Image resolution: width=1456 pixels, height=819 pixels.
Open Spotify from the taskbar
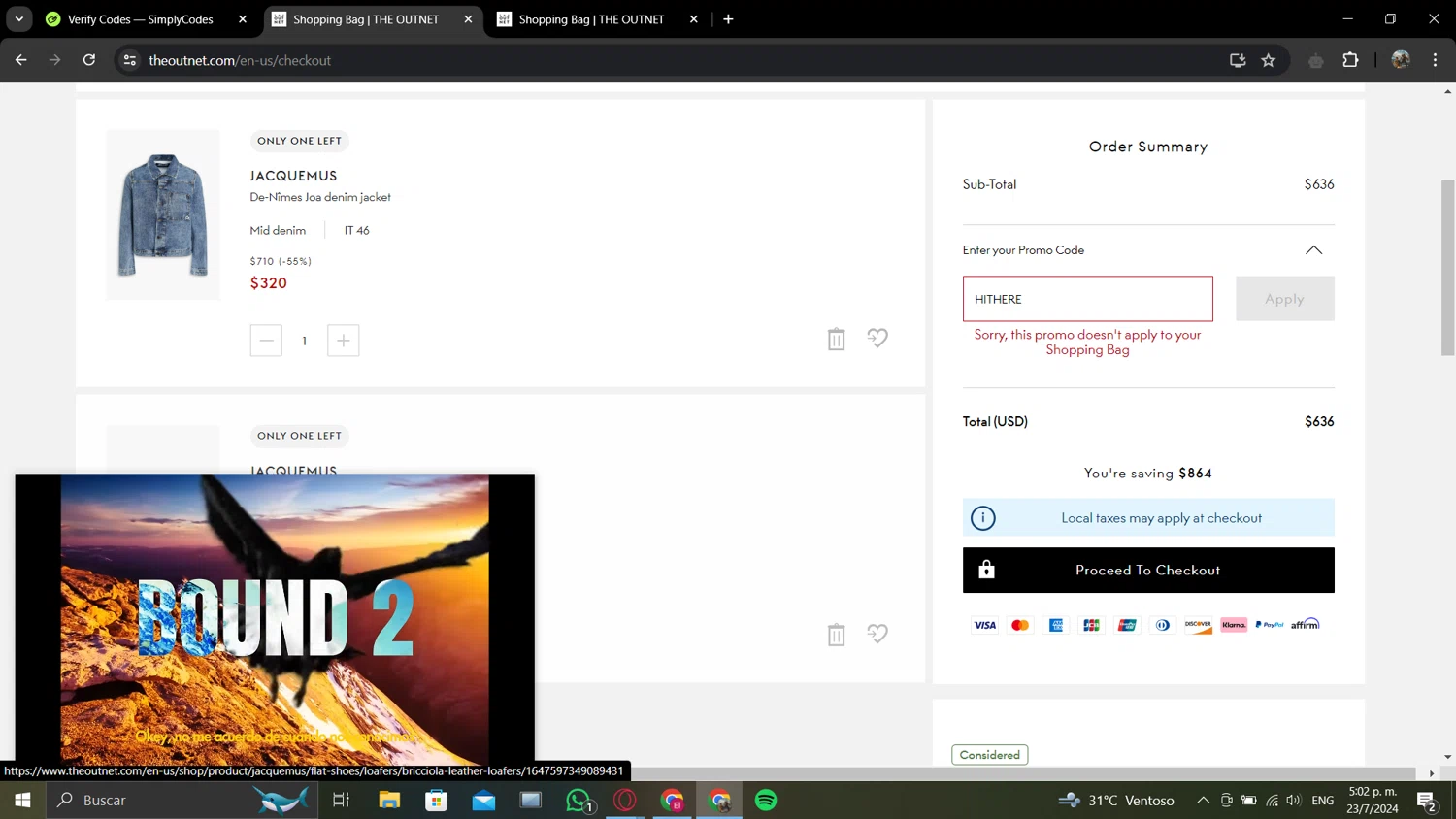(766, 800)
